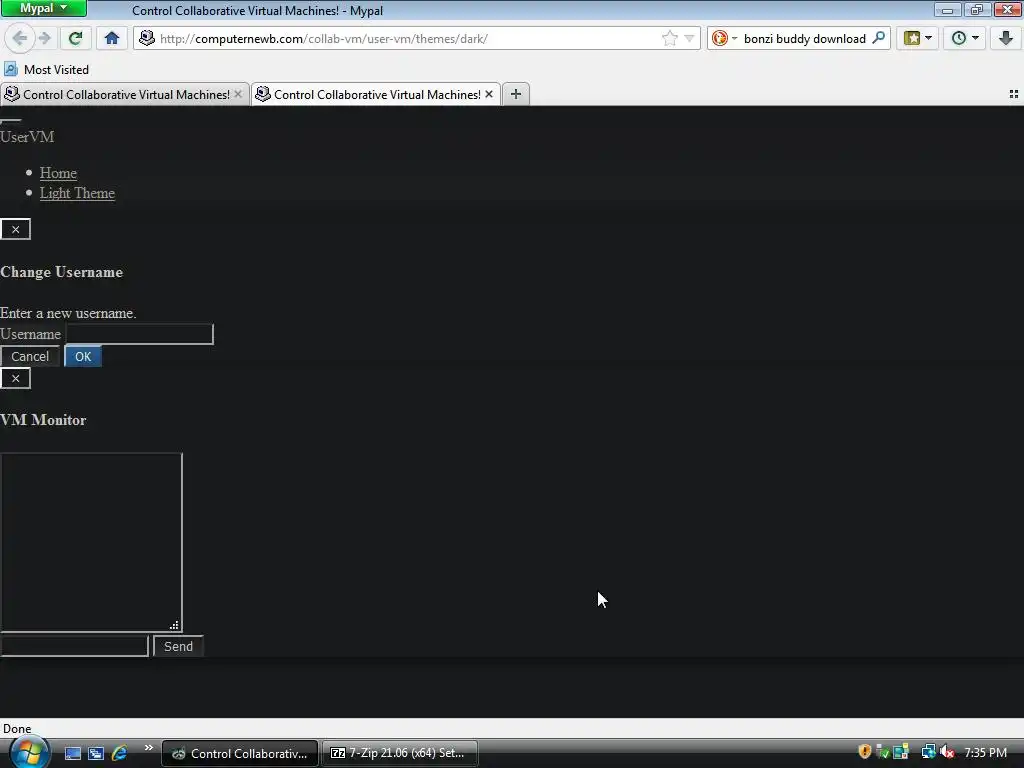Click the 7:35 PM clock

tap(985, 753)
